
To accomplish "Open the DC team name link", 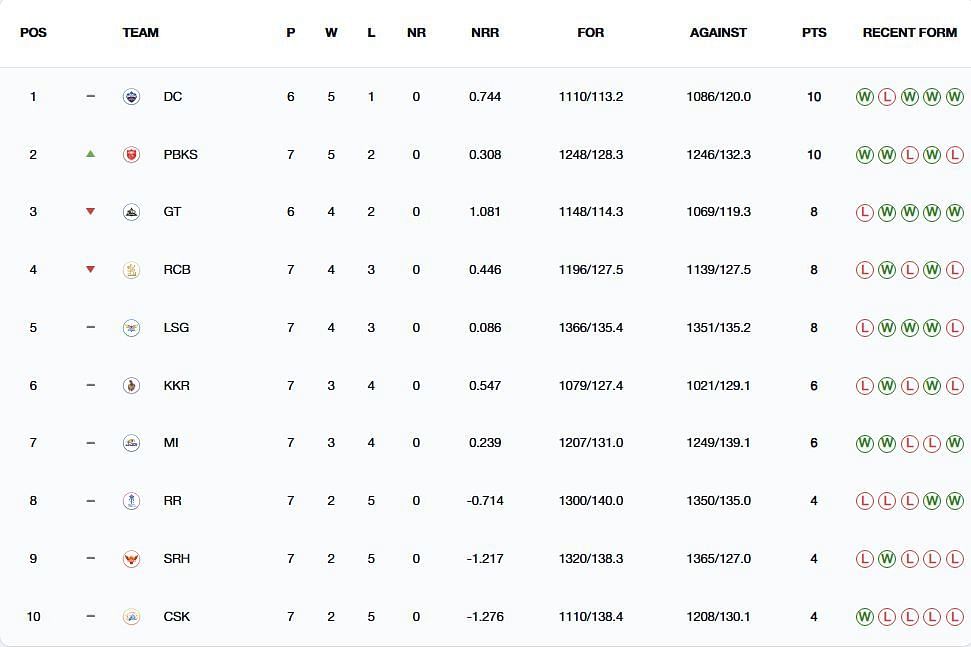I will 173,97.
